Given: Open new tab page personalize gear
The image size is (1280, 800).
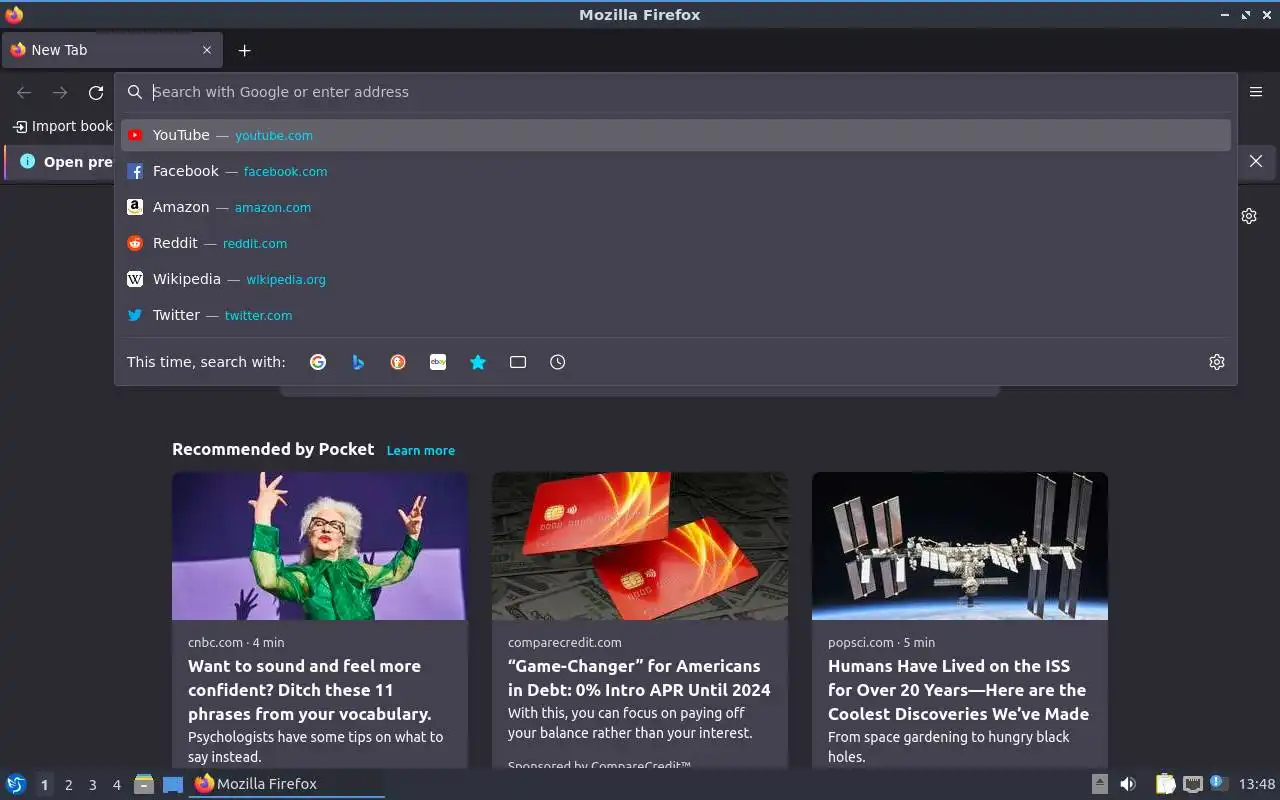Looking at the screenshot, I should point(1249,216).
